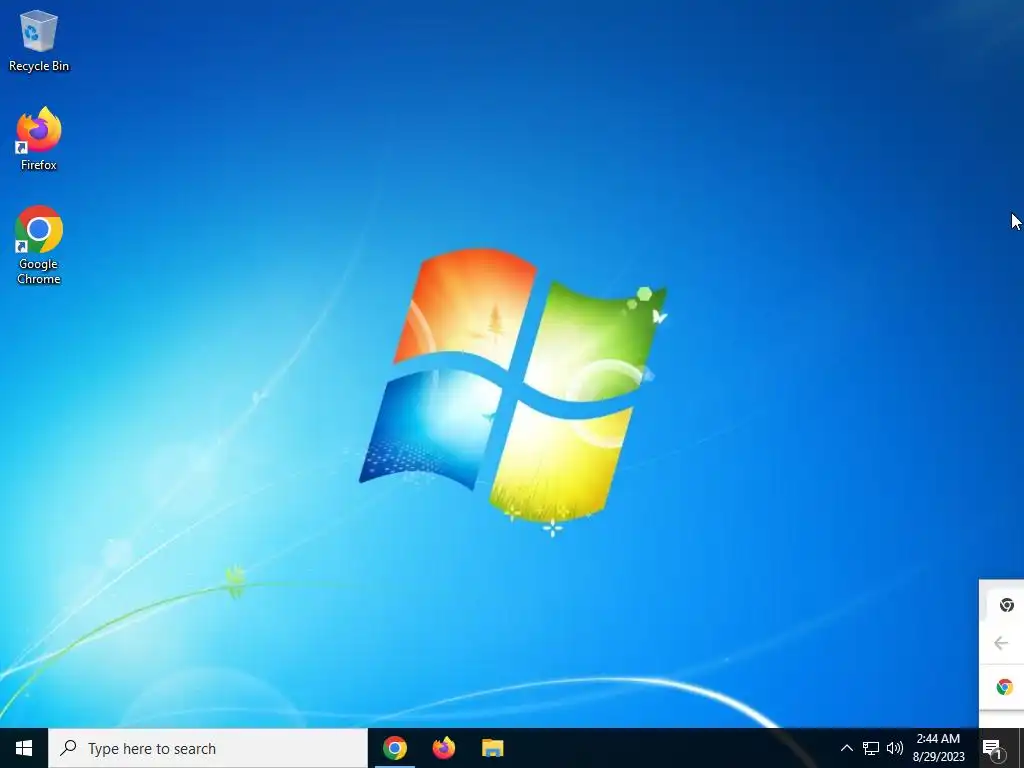Click the colored Chrome logo in partial window
This screenshot has width=1024, height=768.
(x=1004, y=687)
